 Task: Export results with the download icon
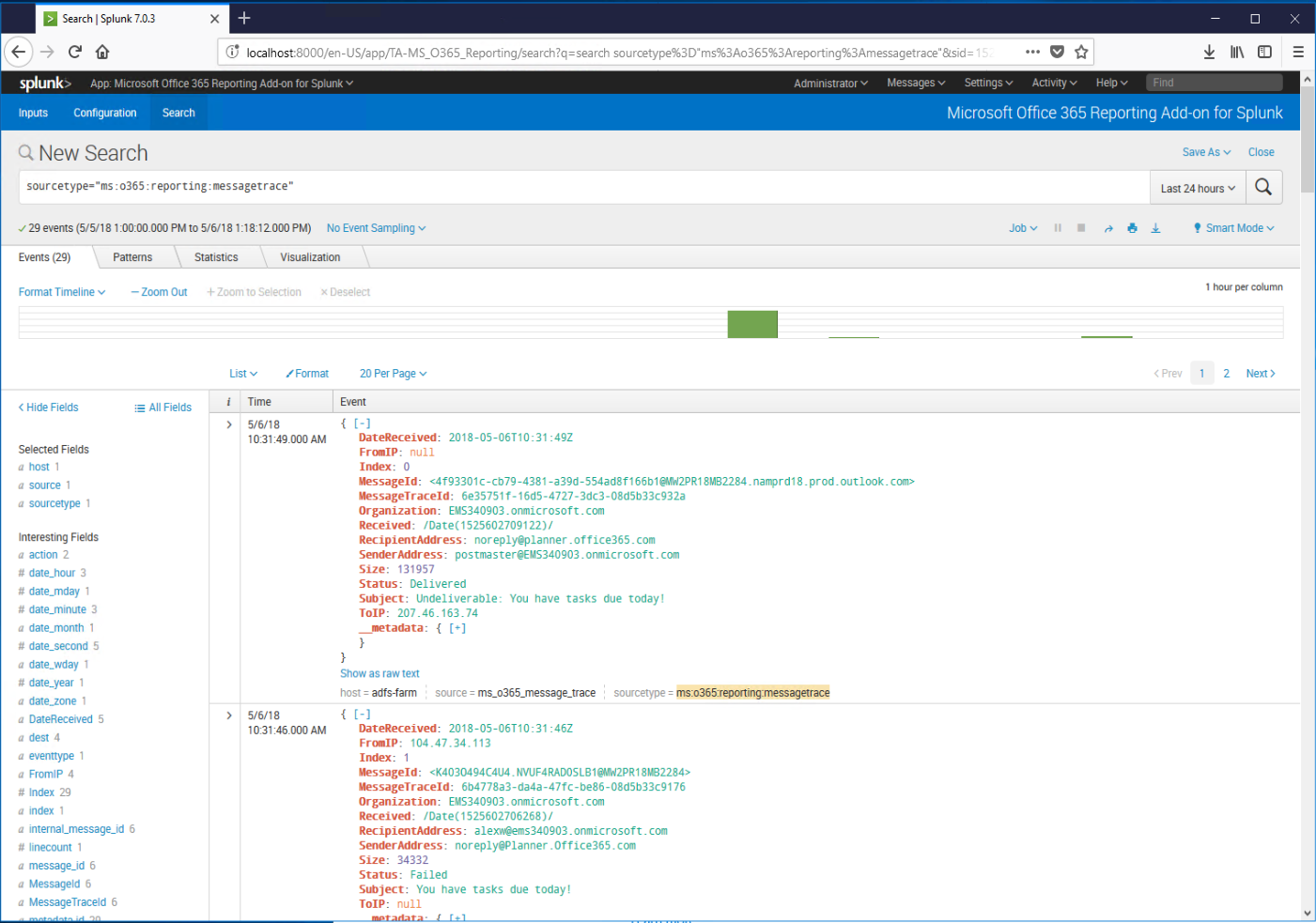pos(1155,228)
